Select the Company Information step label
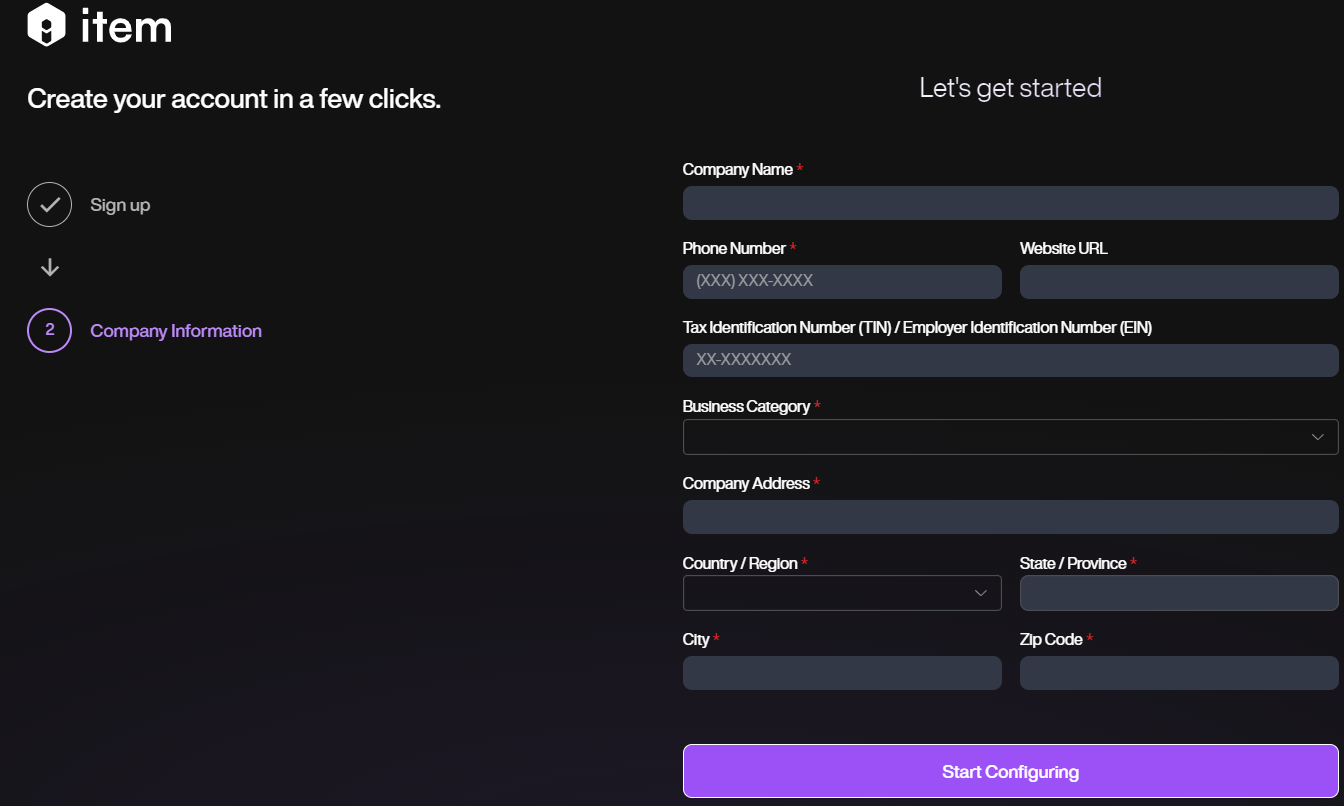 coord(176,331)
